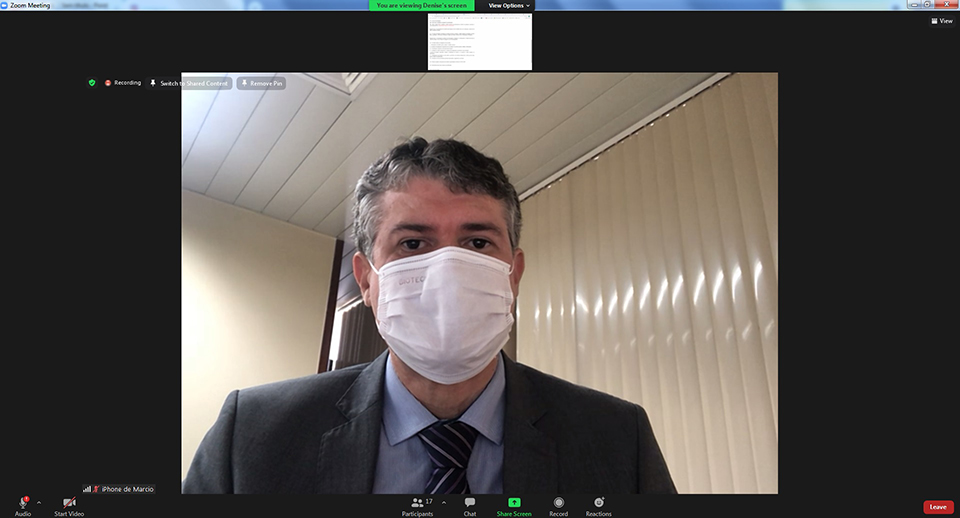Expand the audio options arrow
960x518 pixels.
coord(39,502)
